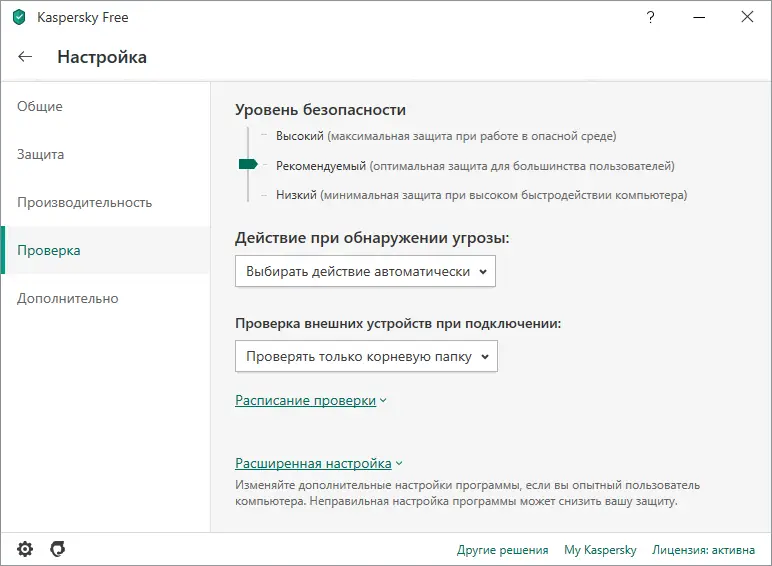Click the Лицензия: активна link
The height and width of the screenshot is (566, 772).
pyautogui.click(x=704, y=550)
